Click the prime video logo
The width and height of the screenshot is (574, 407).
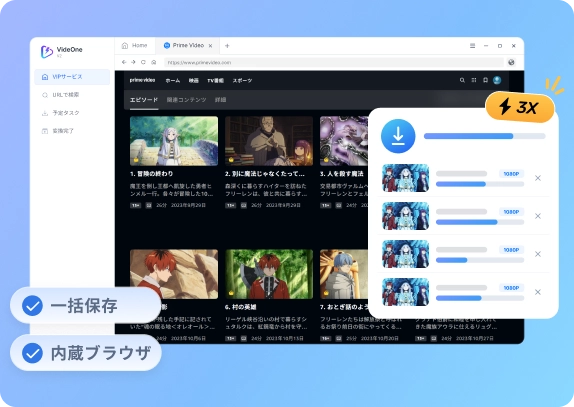(x=142, y=80)
